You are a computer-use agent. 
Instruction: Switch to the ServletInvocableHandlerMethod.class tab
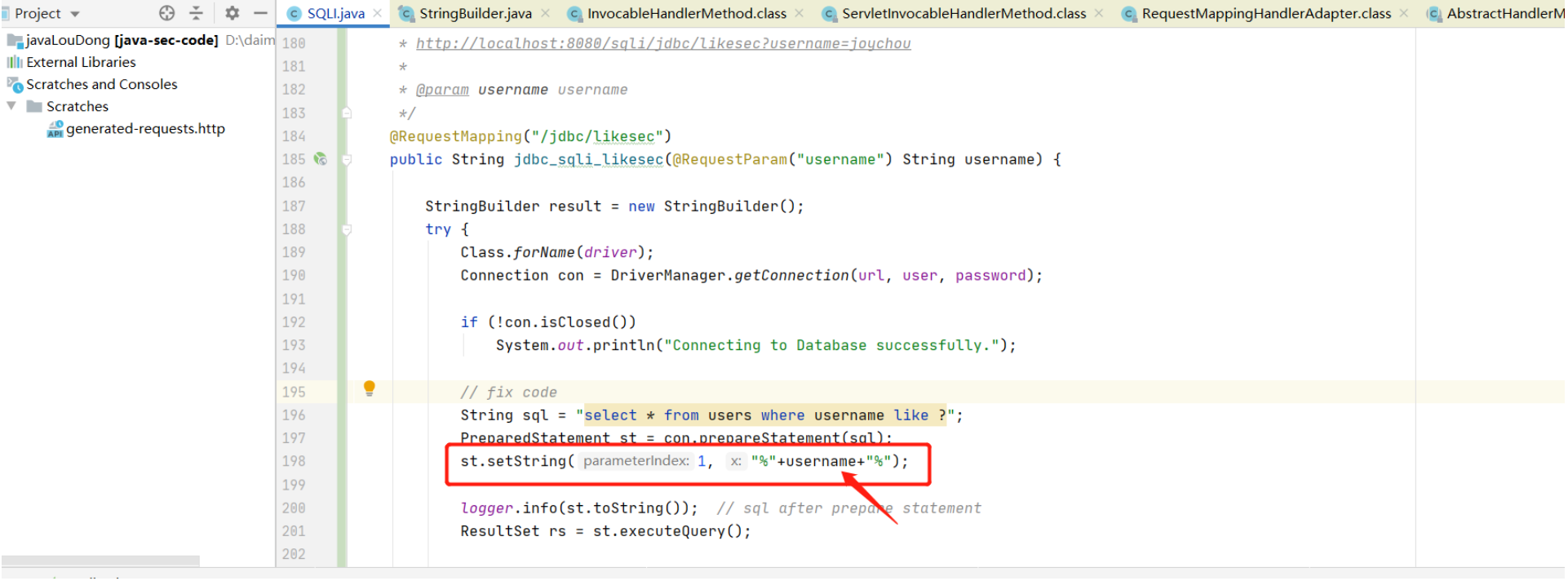coord(963,13)
